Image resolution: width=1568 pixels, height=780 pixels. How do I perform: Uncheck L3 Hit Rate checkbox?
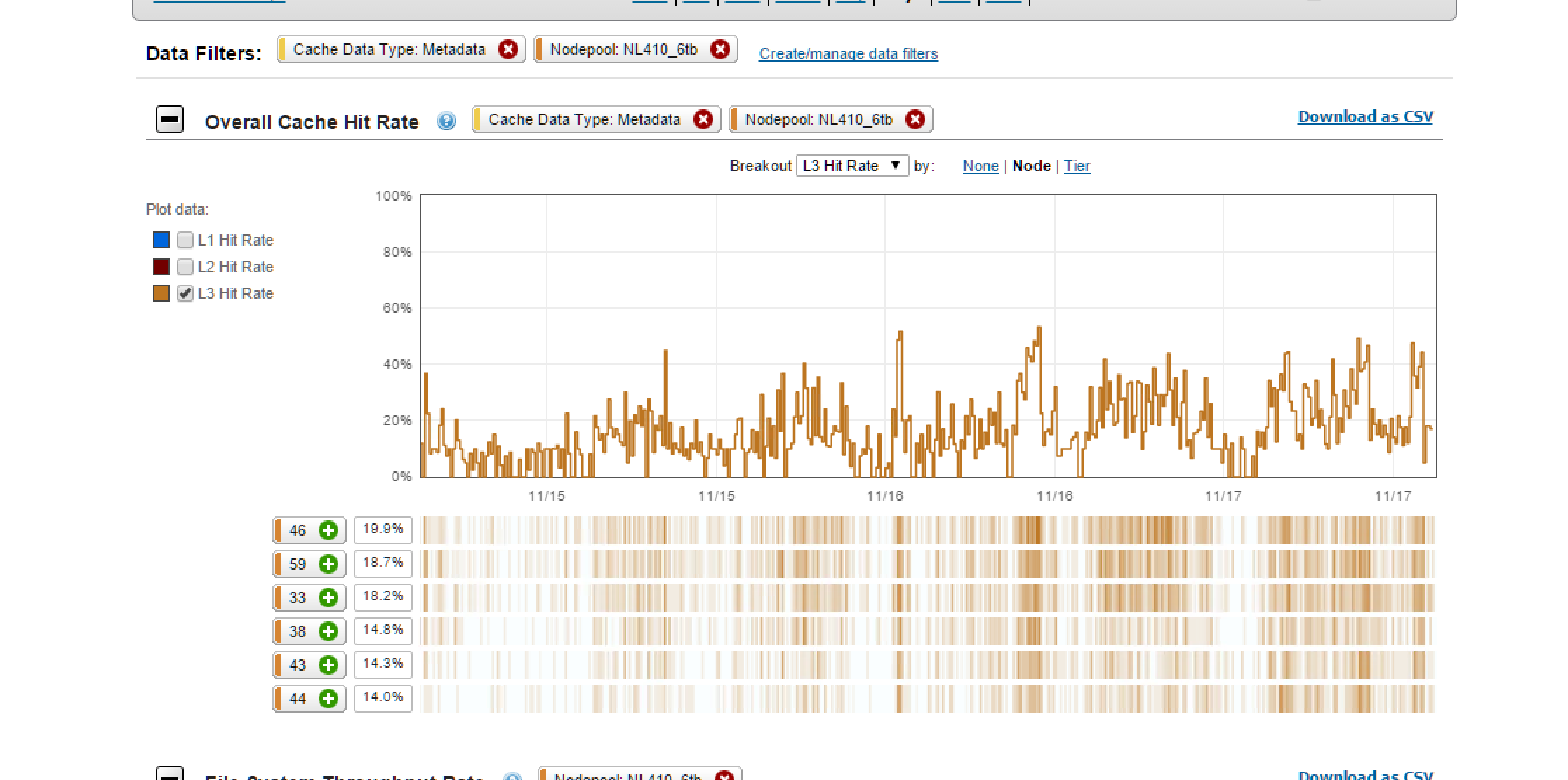pos(185,293)
